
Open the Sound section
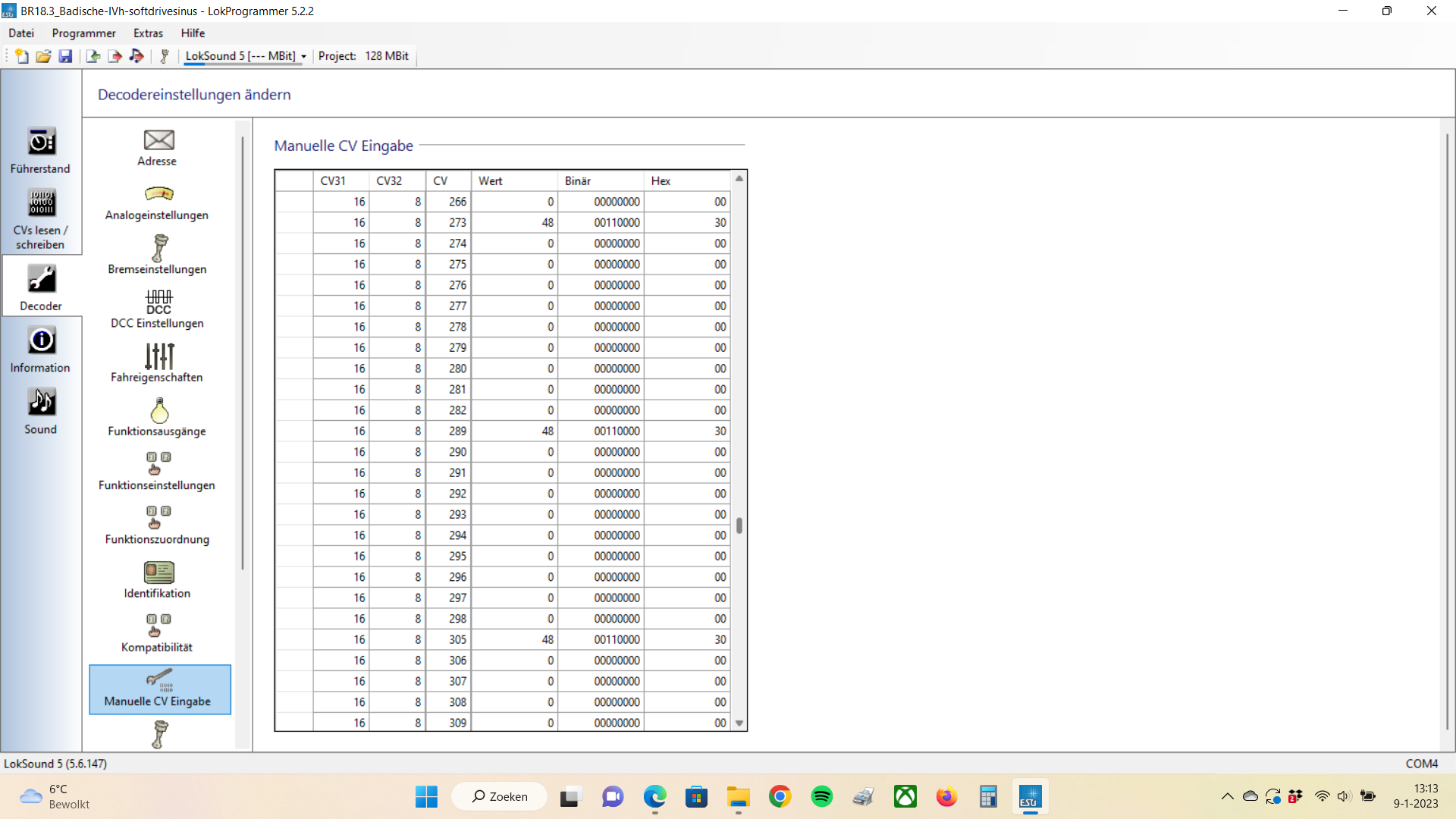41,411
